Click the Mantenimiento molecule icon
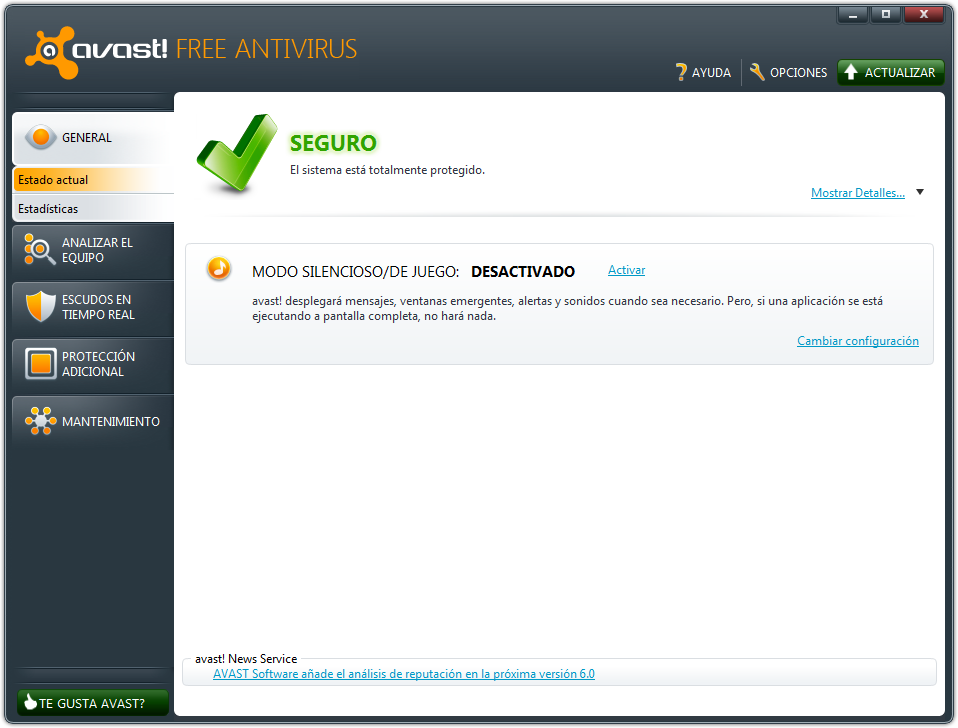Image resolution: width=958 pixels, height=728 pixels. pyautogui.click(x=40, y=421)
